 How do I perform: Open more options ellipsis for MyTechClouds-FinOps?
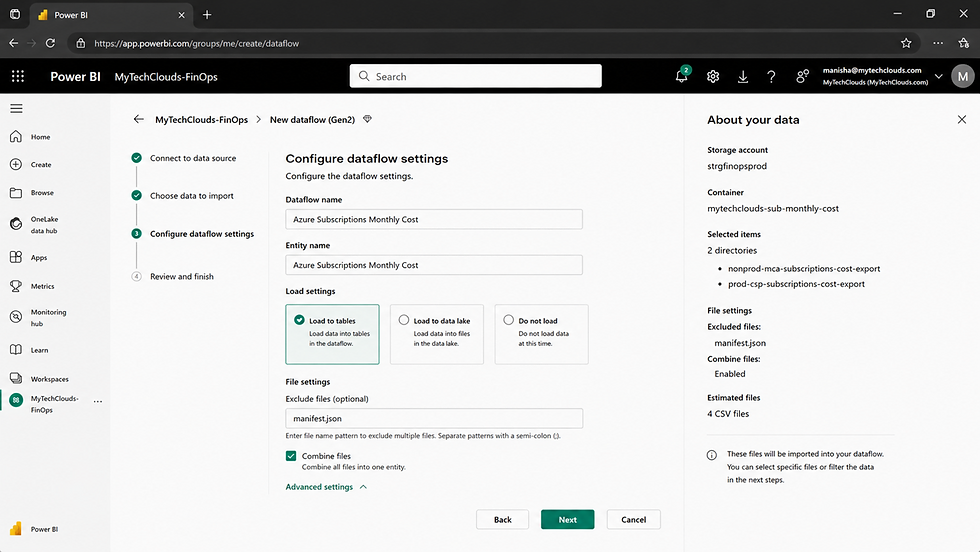click(98, 401)
